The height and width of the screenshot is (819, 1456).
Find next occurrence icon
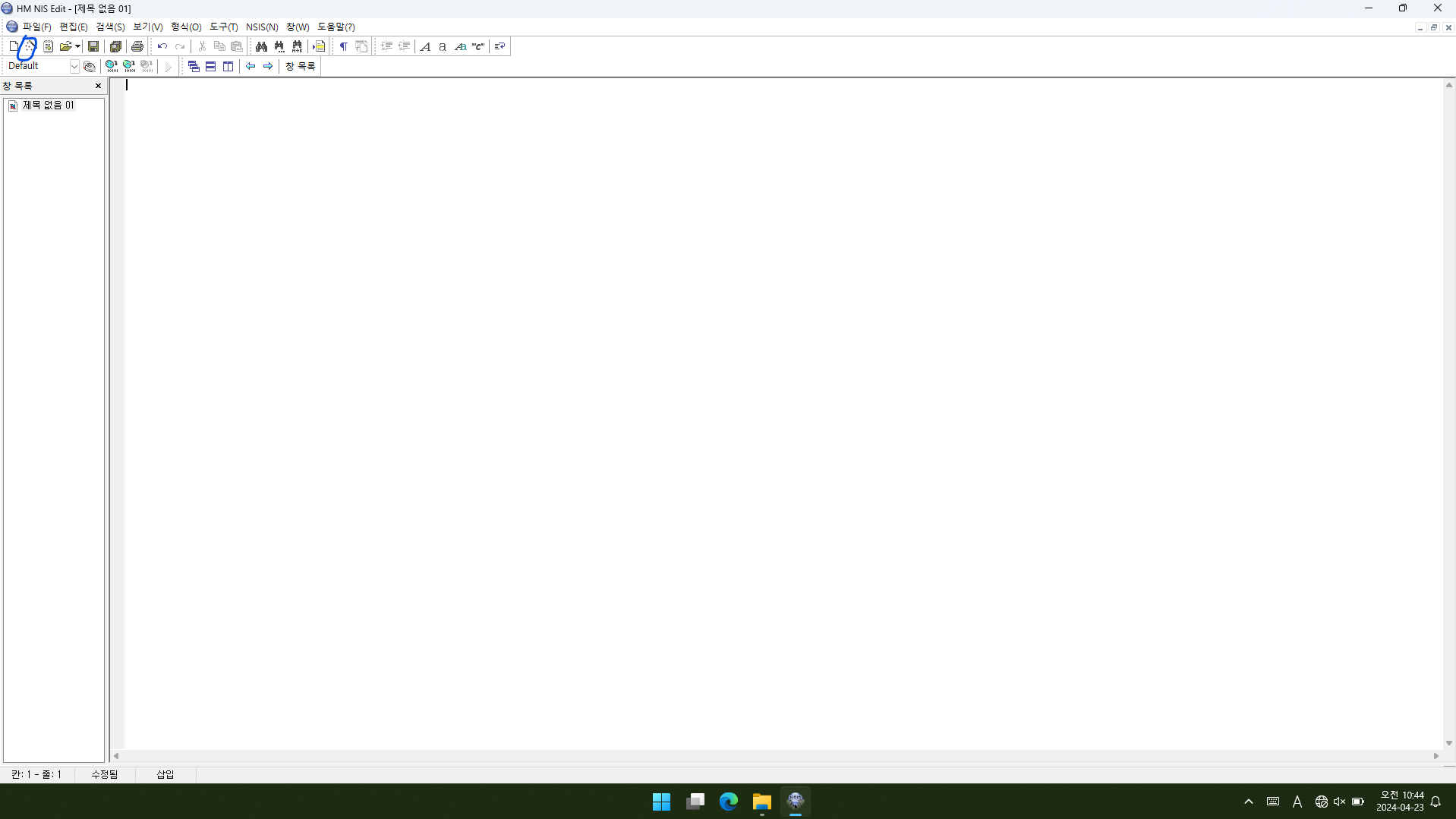[x=279, y=46]
